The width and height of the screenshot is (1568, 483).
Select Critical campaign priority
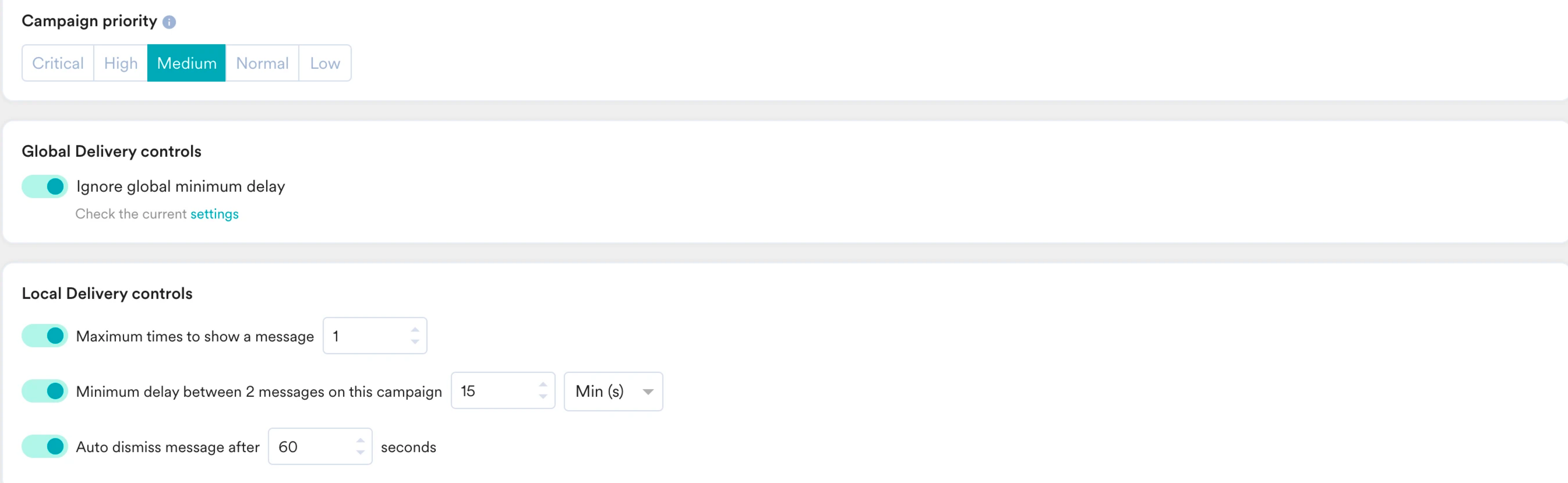(58, 63)
